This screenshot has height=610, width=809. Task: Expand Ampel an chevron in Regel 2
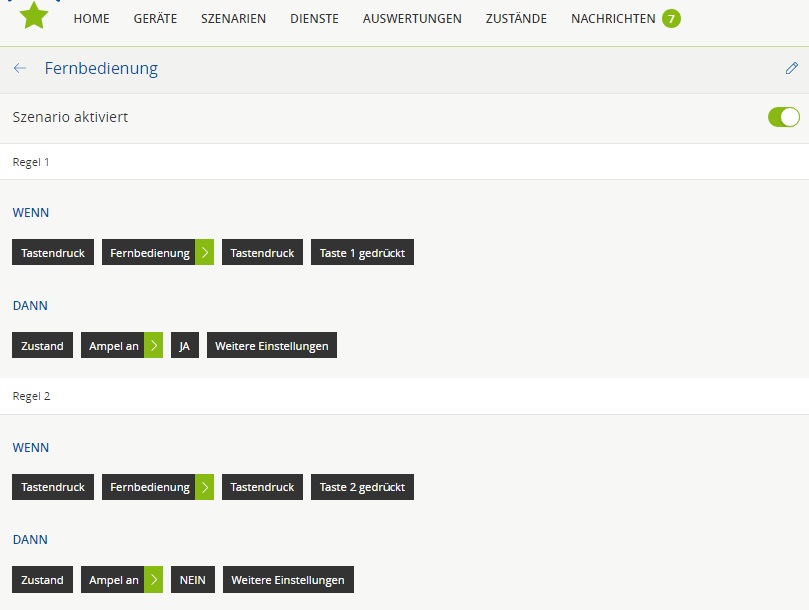153,580
